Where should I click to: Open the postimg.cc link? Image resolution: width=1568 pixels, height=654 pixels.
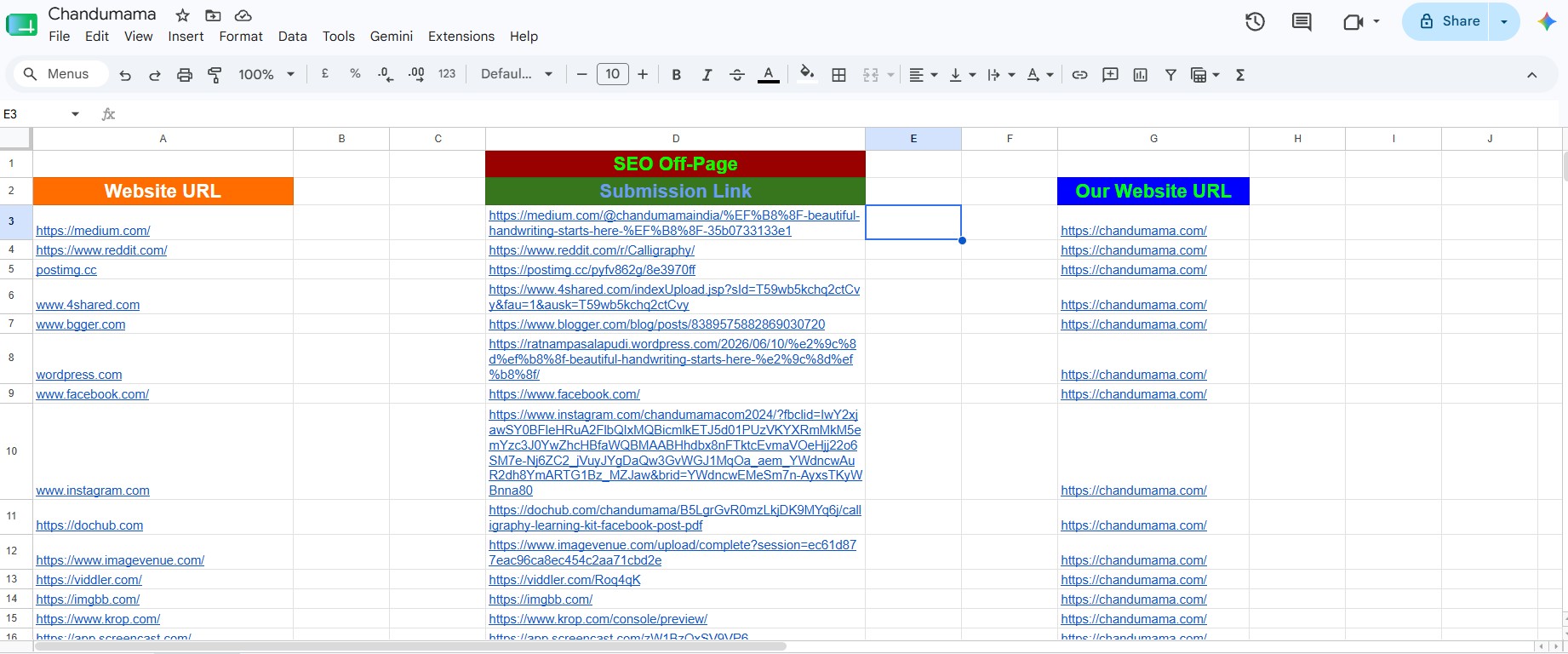tap(66, 270)
